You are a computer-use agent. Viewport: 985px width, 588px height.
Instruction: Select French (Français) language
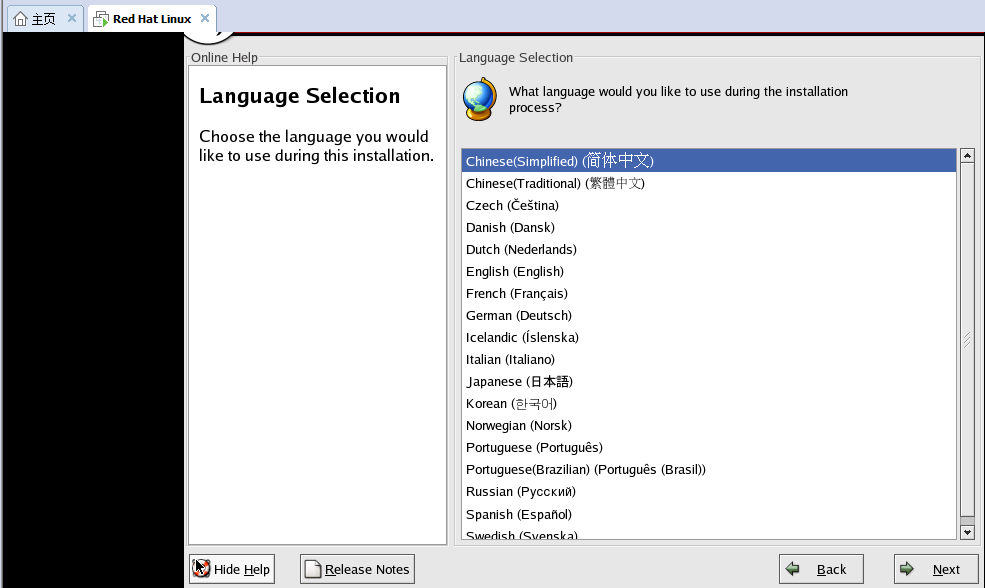(709, 293)
